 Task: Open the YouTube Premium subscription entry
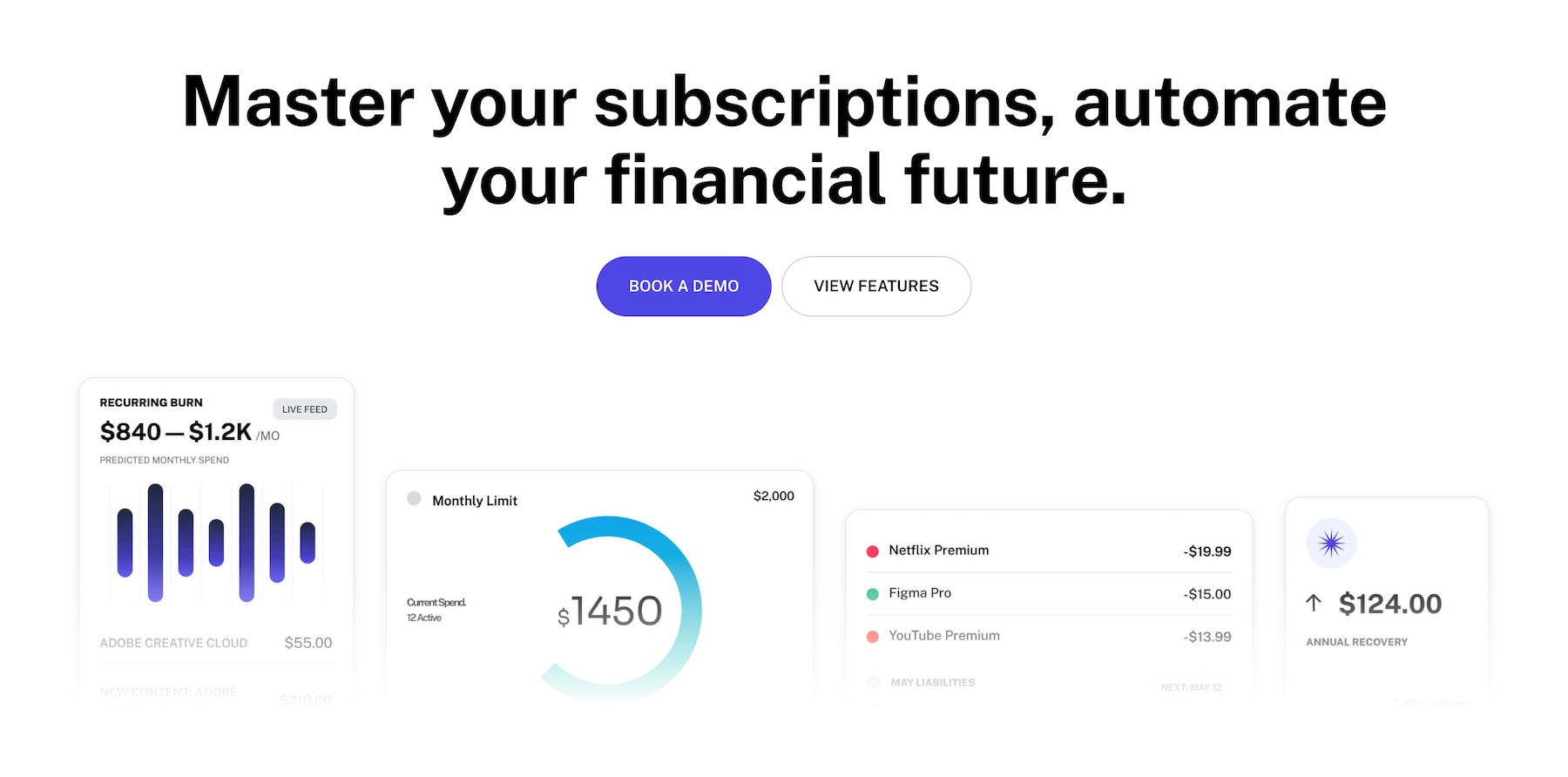[1049, 636]
